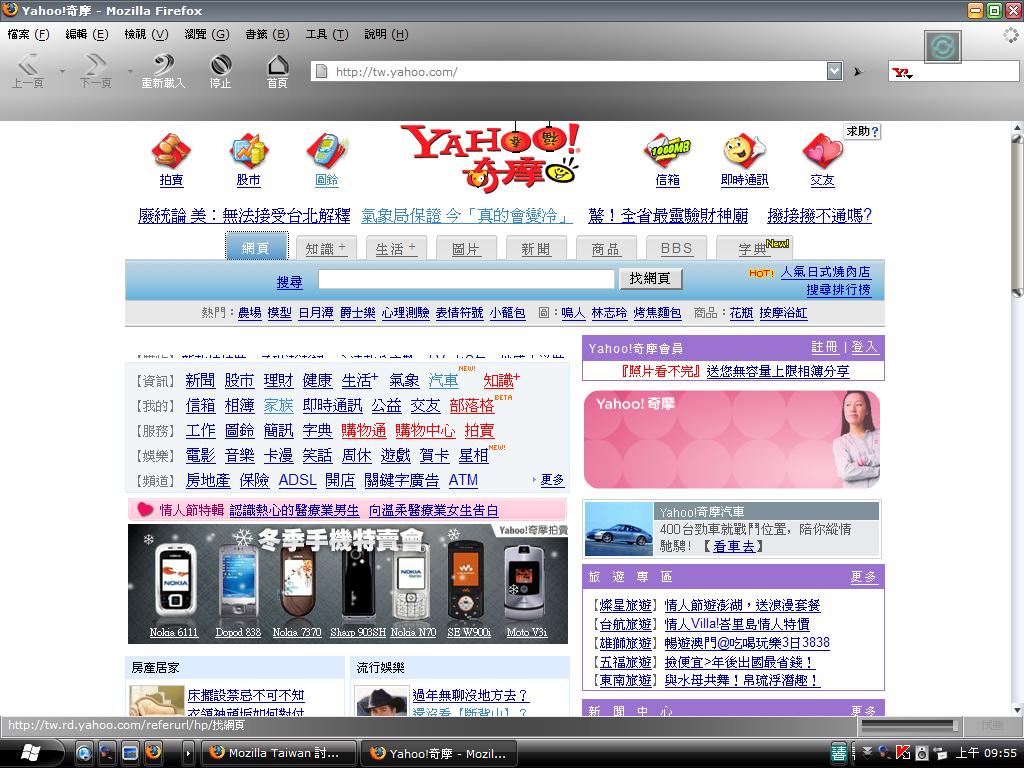This screenshot has height=768, width=1024.
Task: Click the Firefox quick launch icon
Action: tap(153, 752)
